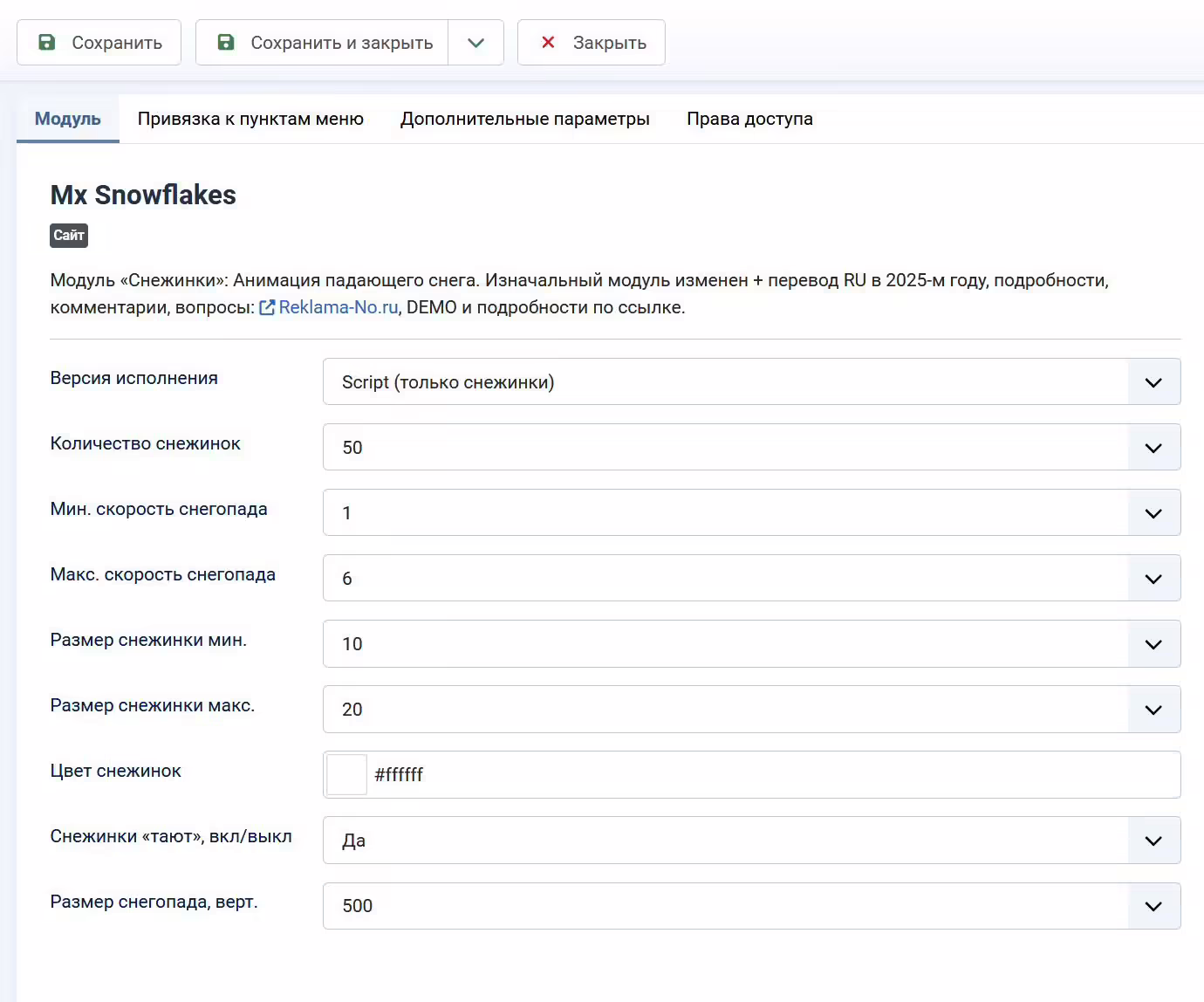The height and width of the screenshot is (1002, 1204).
Task: Click the Количество снежинок label
Action: [x=145, y=443]
